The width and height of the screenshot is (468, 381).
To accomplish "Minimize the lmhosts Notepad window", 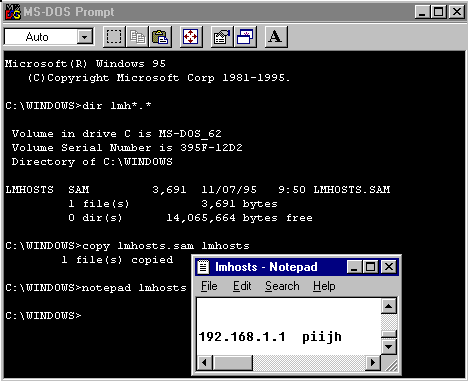I will click(354, 267).
